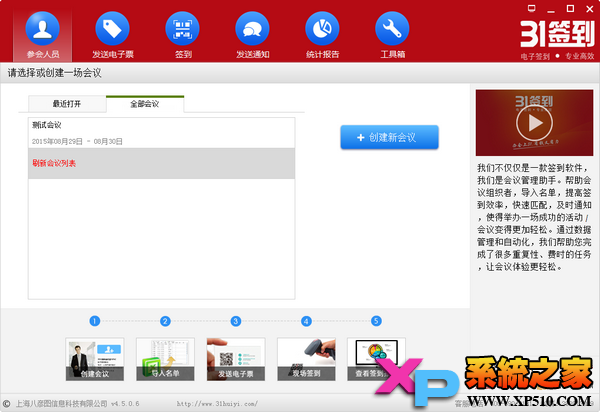Open the 发送通知 notifications section

[253, 35]
